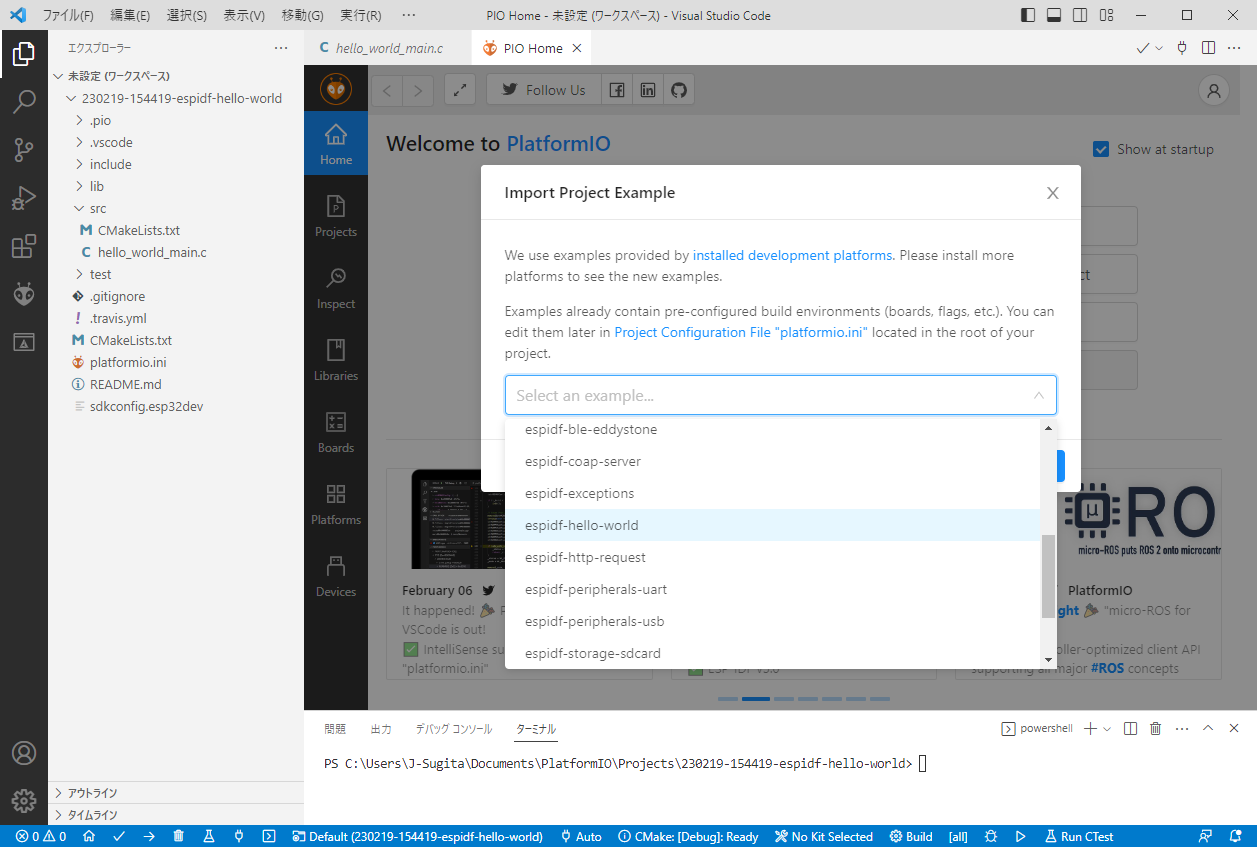
Task: Expand the タイムライン section
Action: pos(176,815)
